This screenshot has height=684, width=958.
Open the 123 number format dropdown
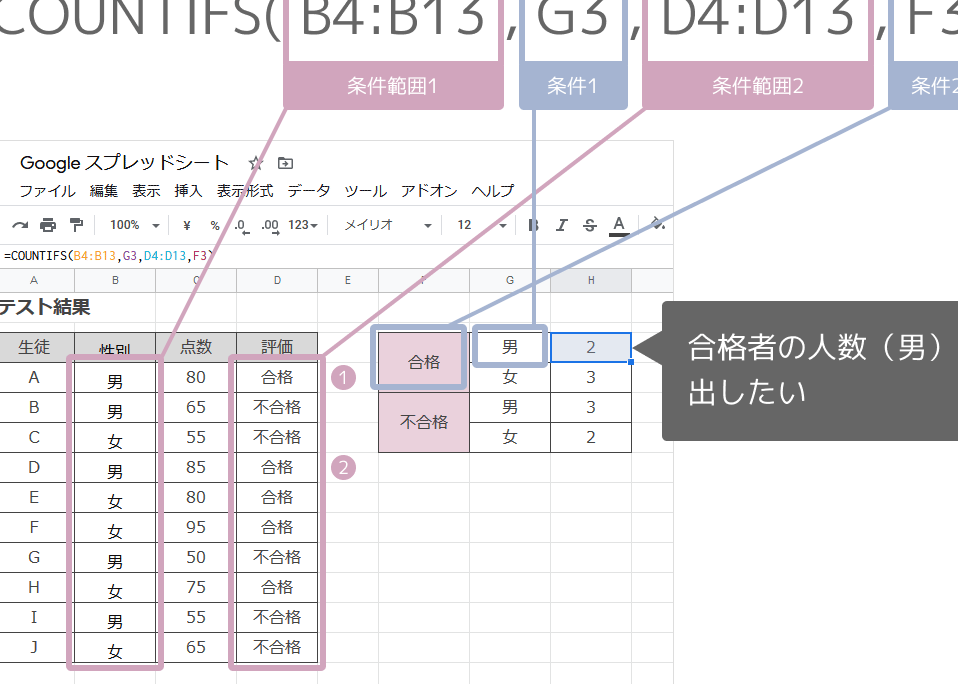[x=303, y=225]
